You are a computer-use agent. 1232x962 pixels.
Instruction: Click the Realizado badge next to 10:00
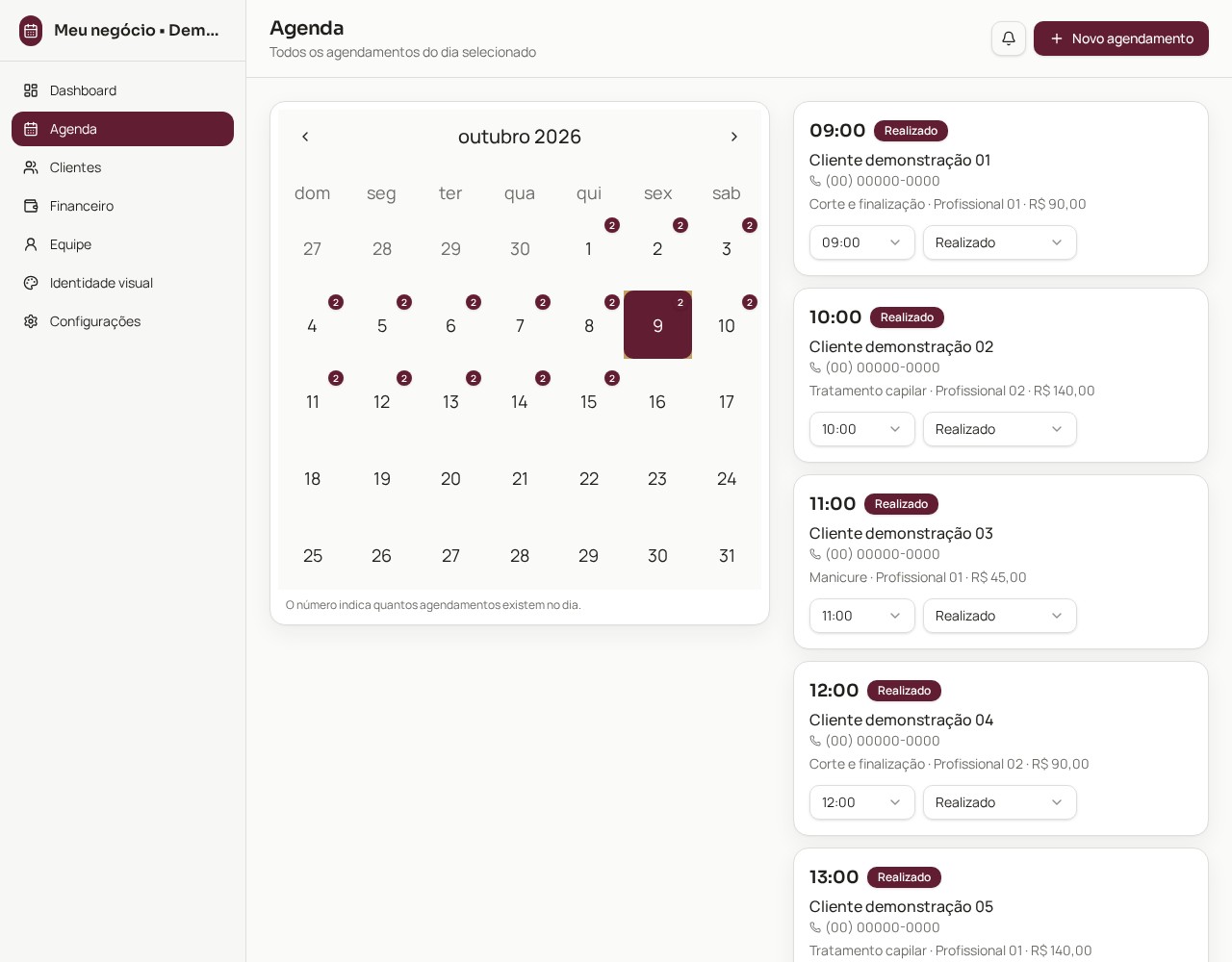[x=907, y=317]
